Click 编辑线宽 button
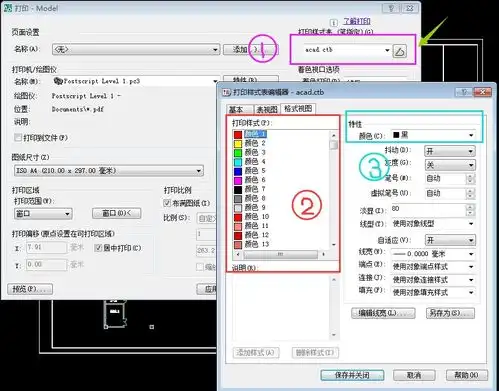 tap(383, 313)
